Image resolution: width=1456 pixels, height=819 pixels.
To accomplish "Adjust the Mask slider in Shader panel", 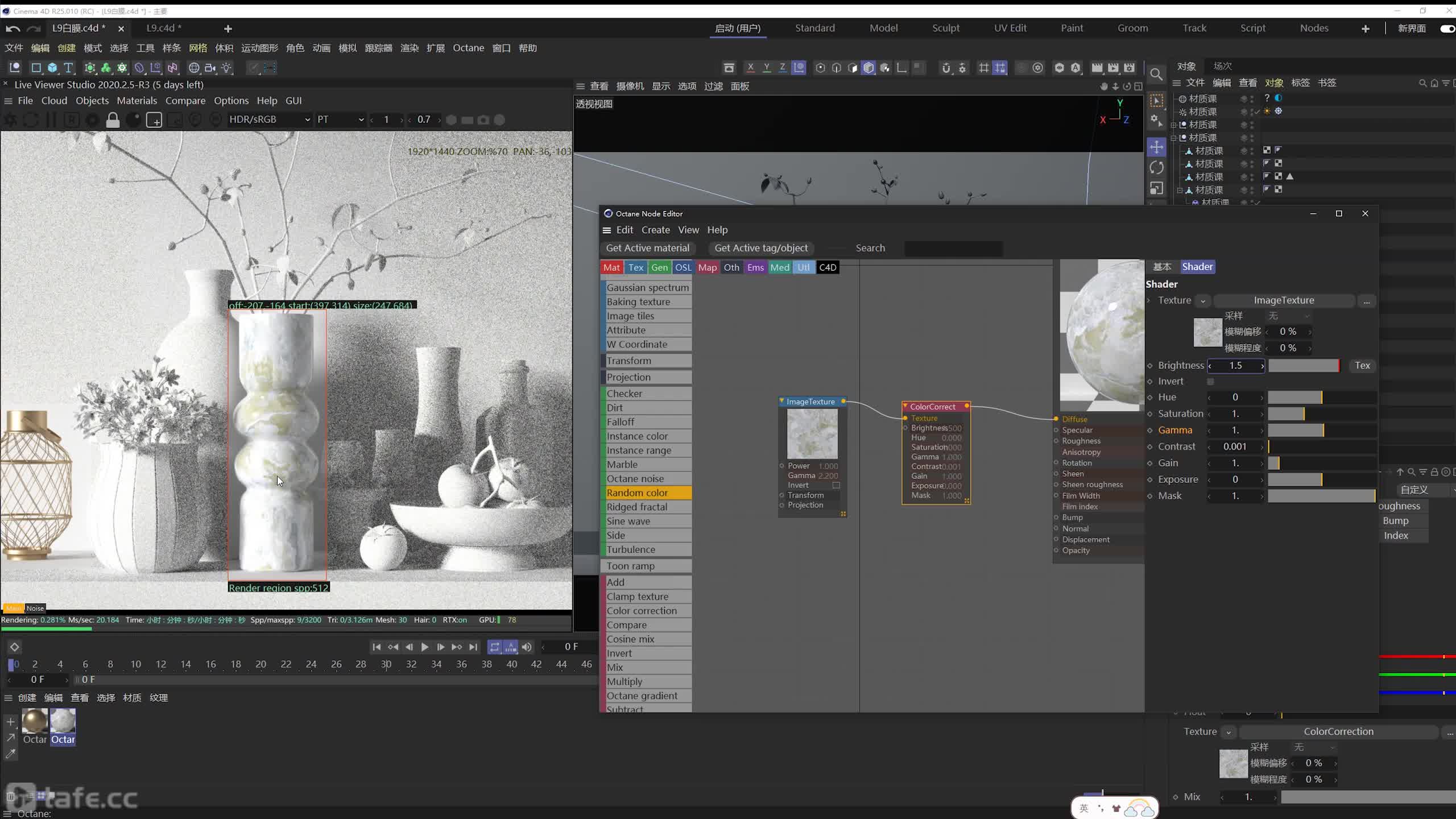I will [1322, 497].
